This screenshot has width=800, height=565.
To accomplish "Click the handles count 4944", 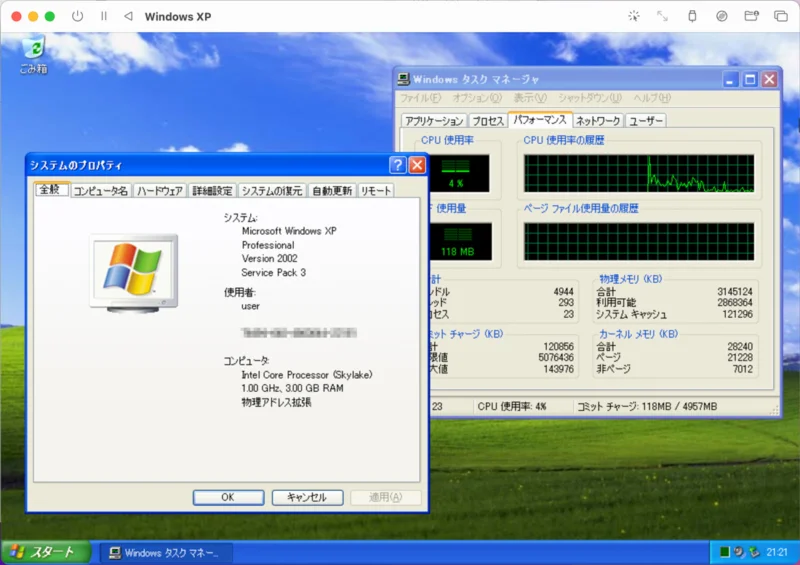I will coord(563,291).
